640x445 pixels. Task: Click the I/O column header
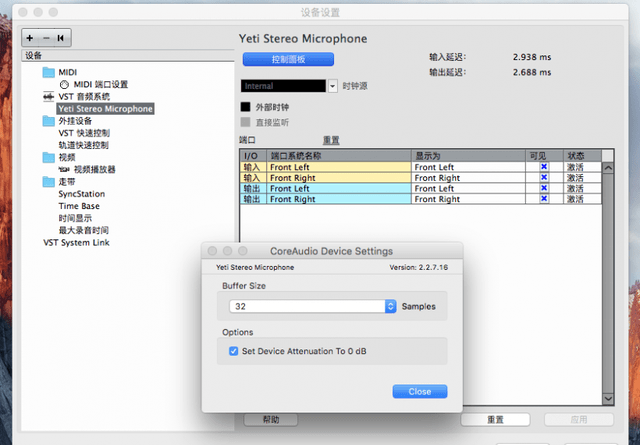(x=253, y=156)
